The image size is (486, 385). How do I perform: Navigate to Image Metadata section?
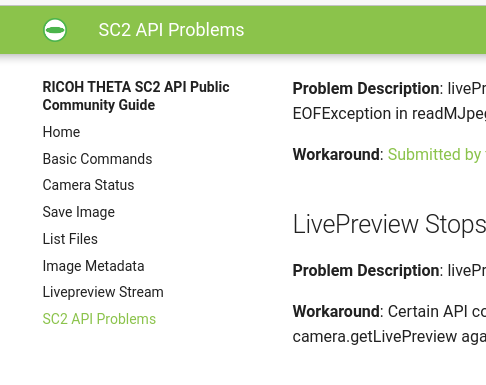(x=93, y=266)
